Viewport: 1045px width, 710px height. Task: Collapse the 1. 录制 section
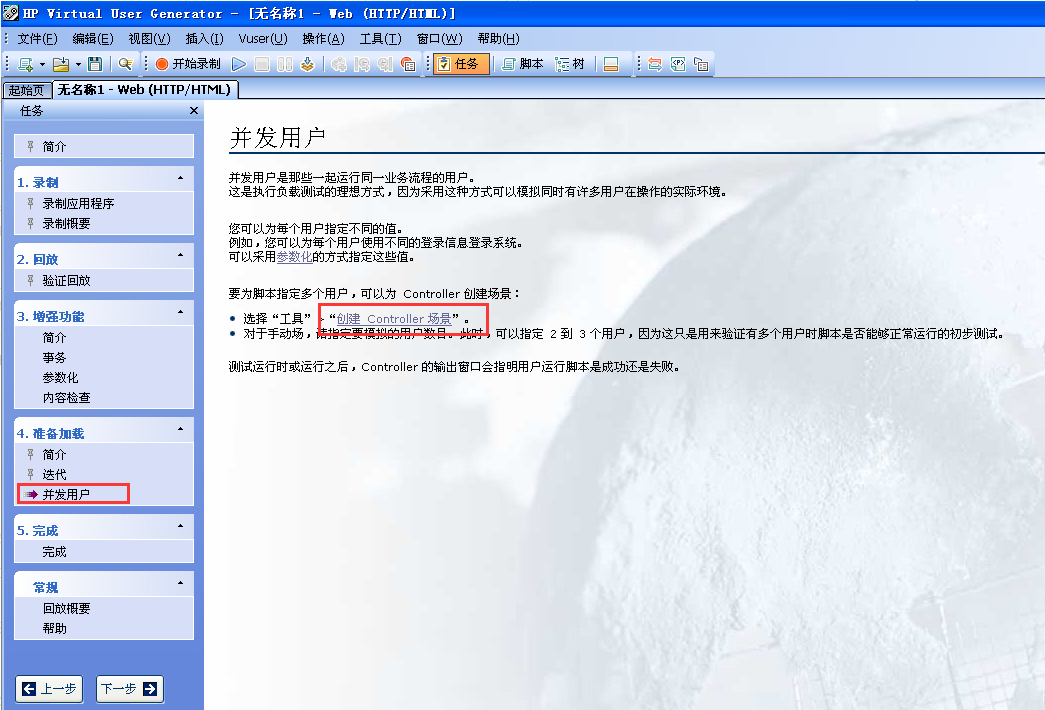click(181, 178)
